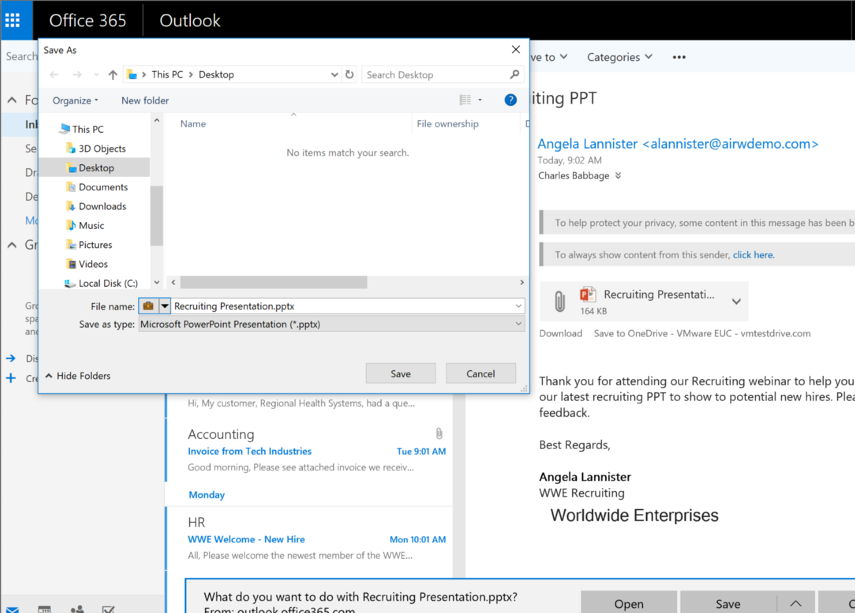Open the Categories menu in Outlook
Viewport: 855px width, 613px height.
619,57
